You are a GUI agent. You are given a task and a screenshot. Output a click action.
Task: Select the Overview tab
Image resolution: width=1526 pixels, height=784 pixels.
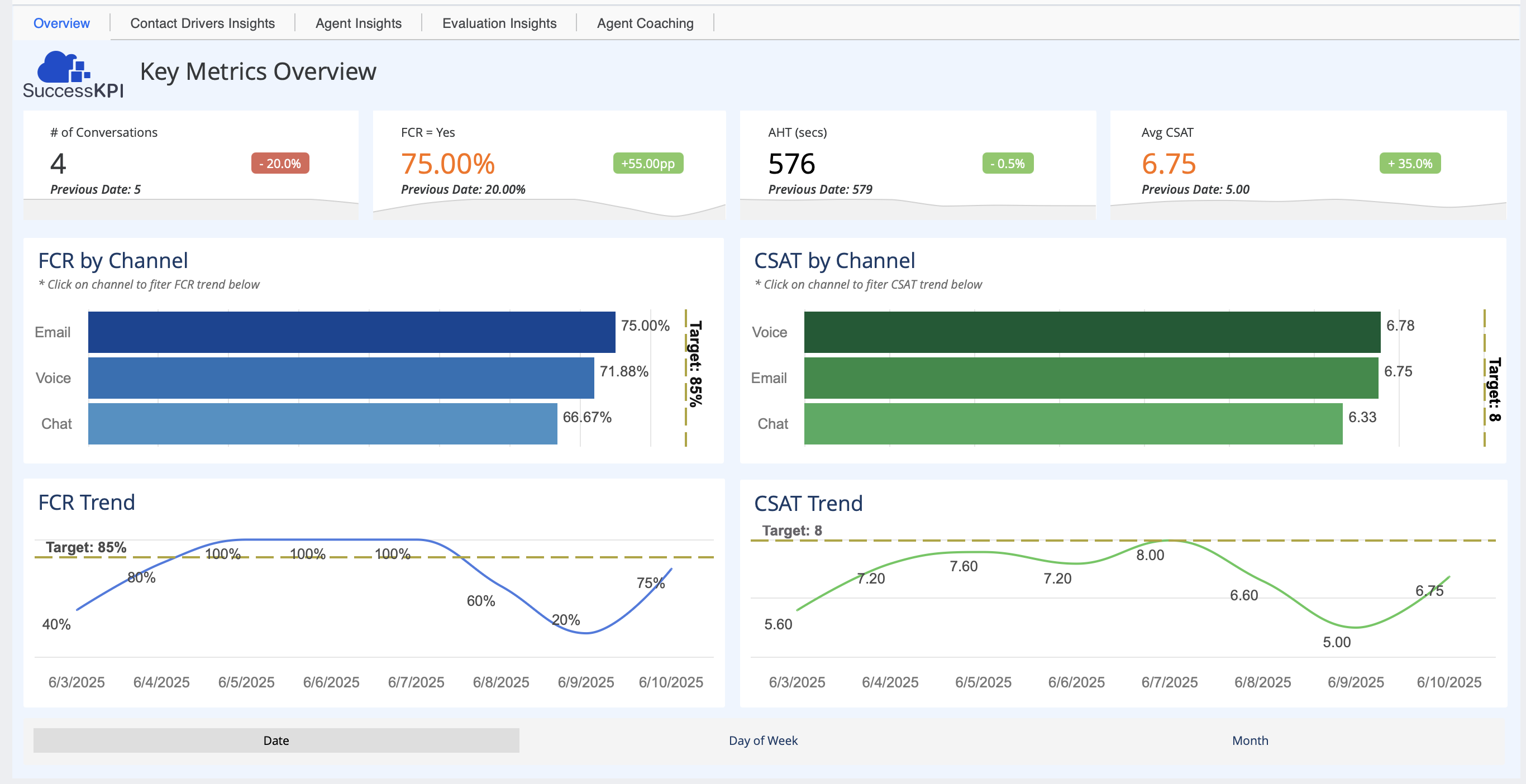click(61, 23)
